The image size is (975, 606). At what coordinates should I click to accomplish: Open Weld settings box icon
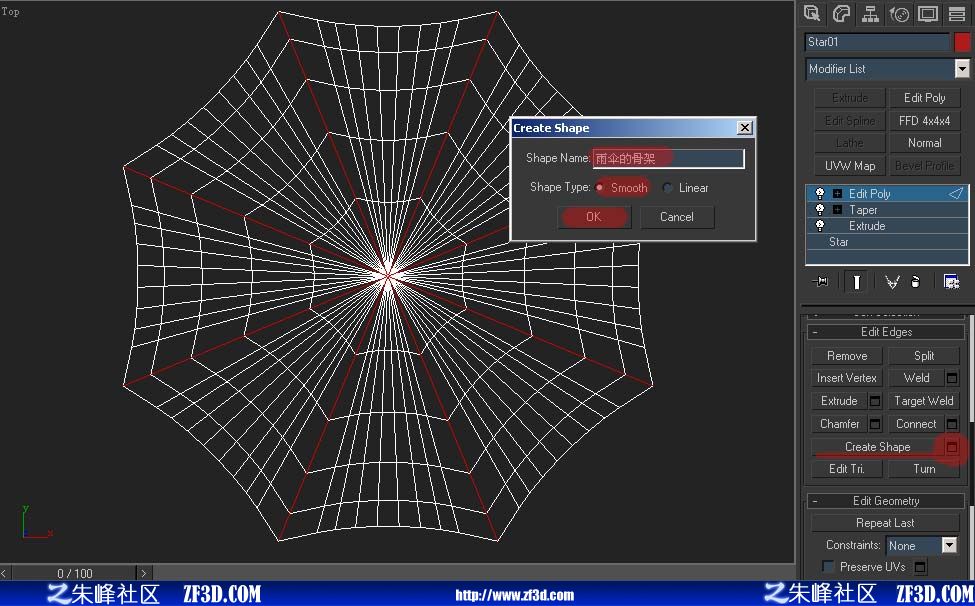tap(952, 378)
